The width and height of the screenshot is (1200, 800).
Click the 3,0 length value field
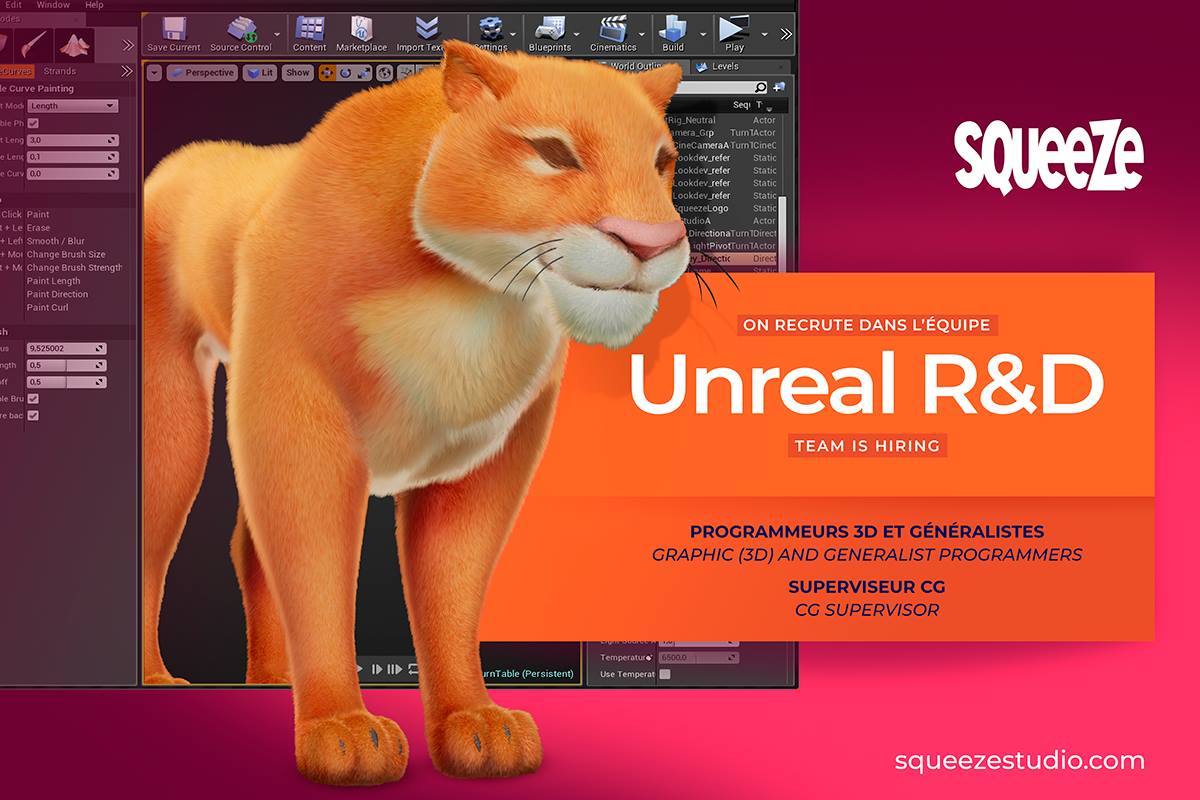click(x=72, y=140)
